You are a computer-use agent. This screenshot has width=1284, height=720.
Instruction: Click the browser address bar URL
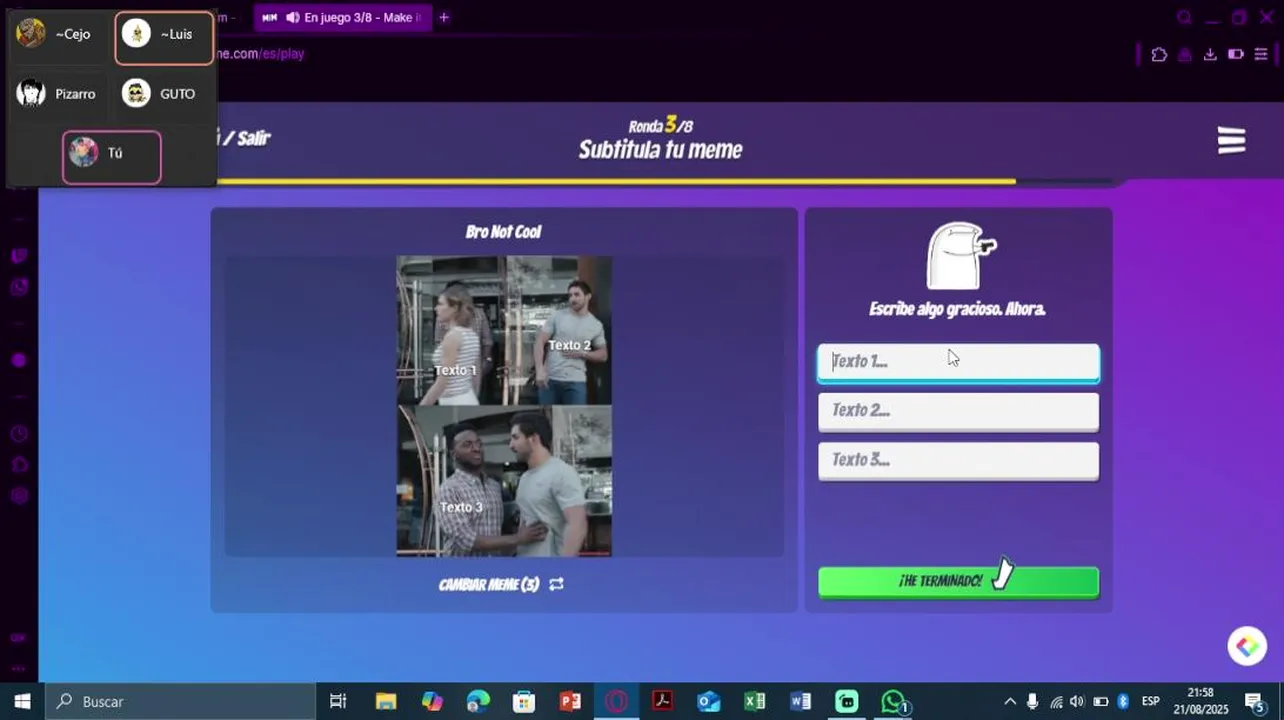pyautogui.click(x=260, y=54)
